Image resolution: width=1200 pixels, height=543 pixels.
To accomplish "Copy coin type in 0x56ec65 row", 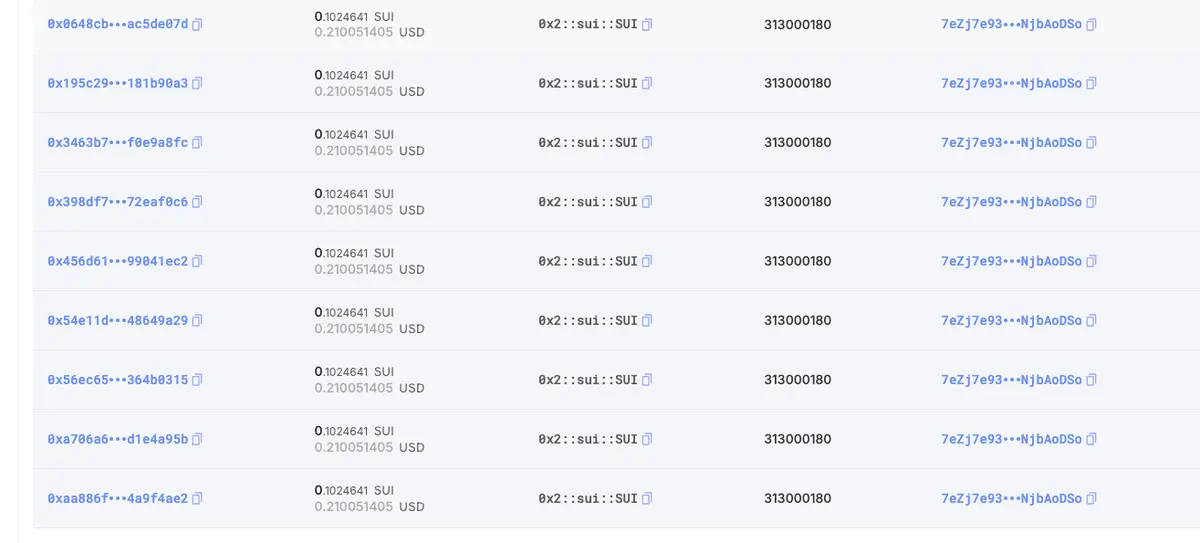I will pyautogui.click(x=647, y=380).
